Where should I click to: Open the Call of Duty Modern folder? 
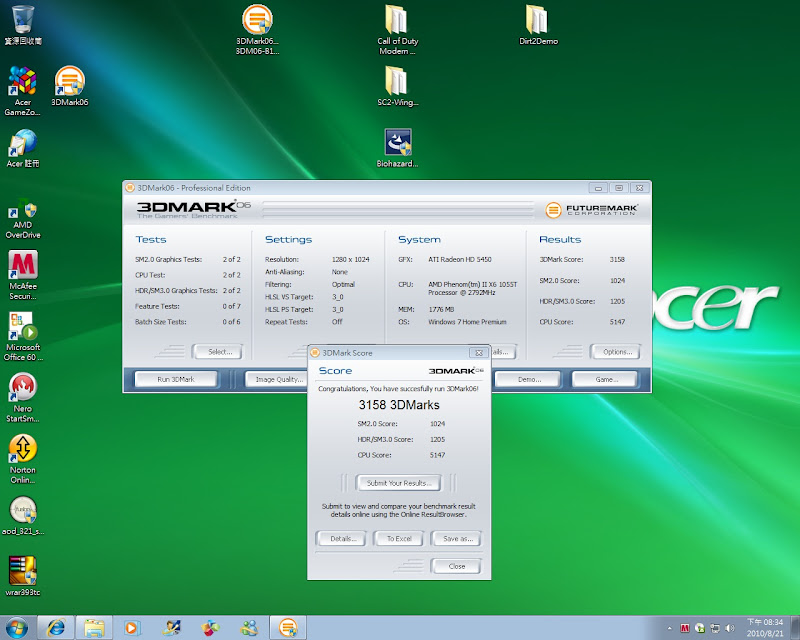coord(397,30)
